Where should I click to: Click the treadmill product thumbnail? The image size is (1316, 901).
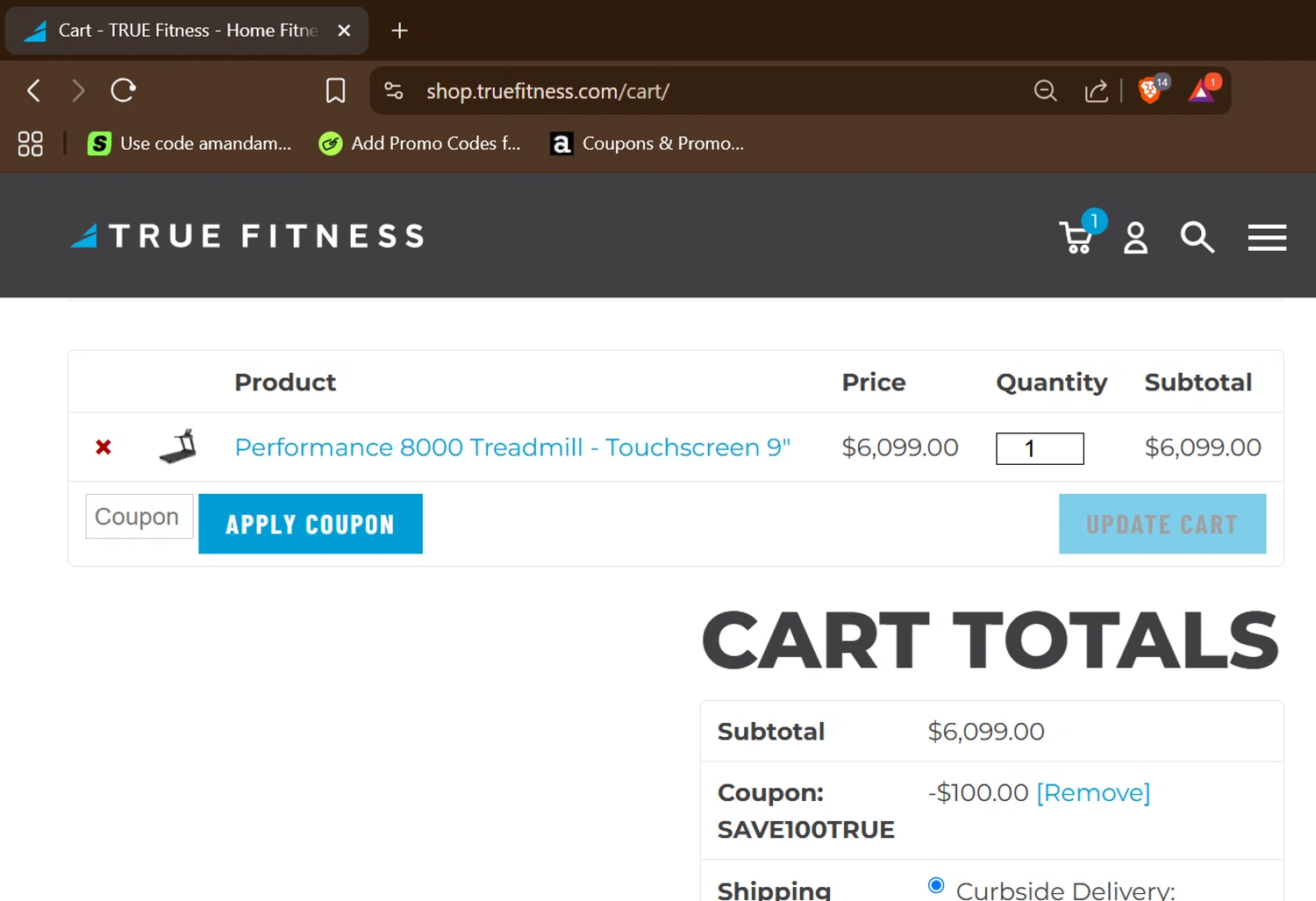click(x=178, y=447)
